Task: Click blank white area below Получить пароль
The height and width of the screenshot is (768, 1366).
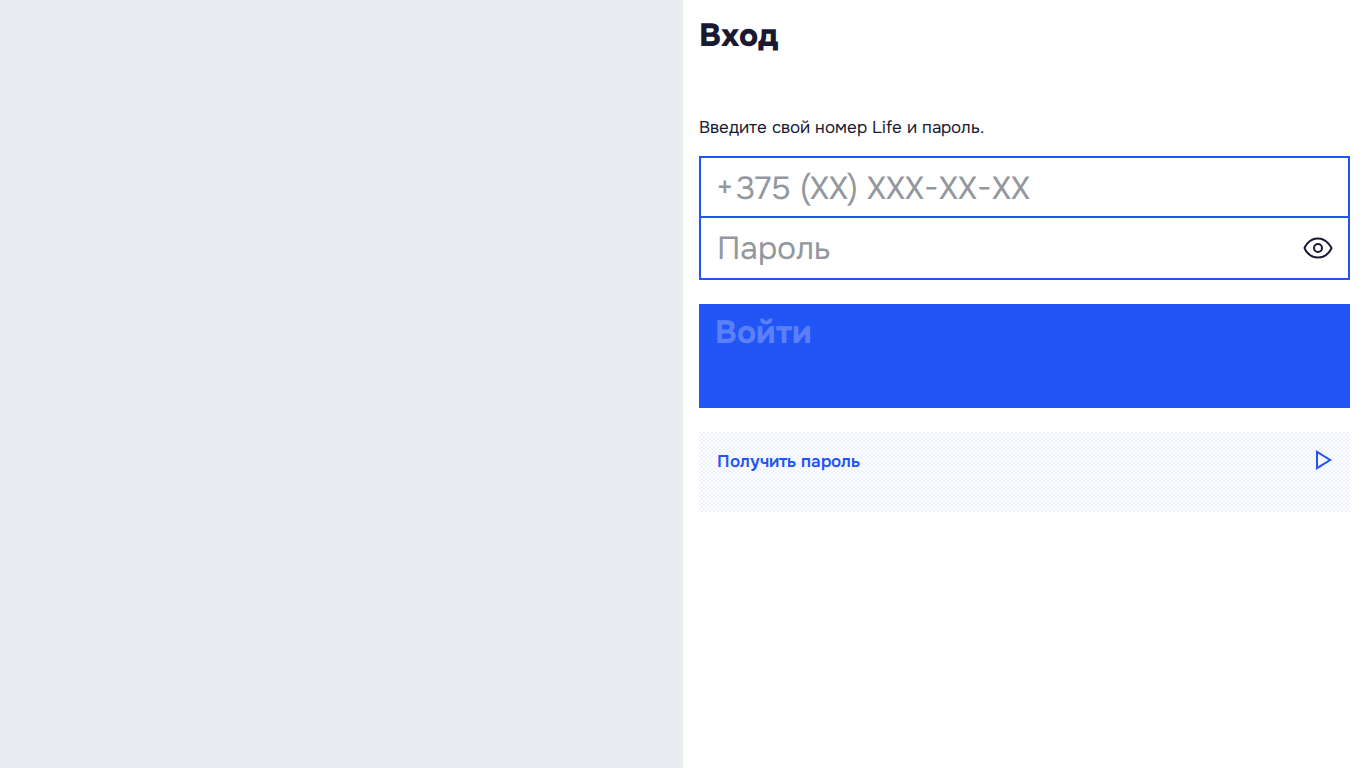Action: 1024,640
